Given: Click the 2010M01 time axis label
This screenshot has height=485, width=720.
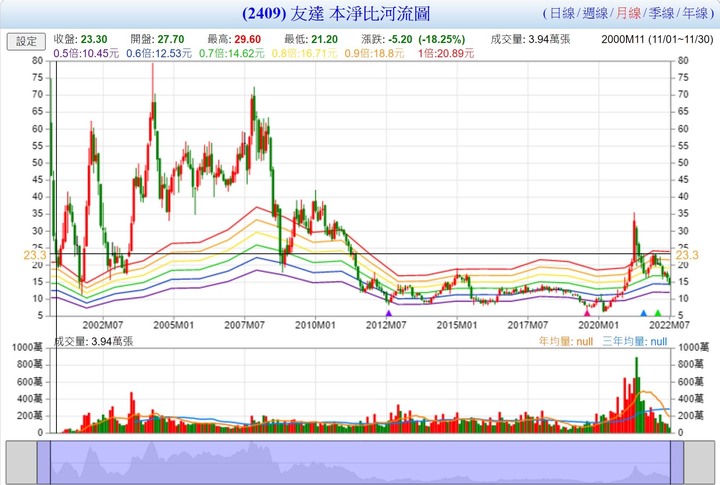Looking at the screenshot, I should [315, 325].
